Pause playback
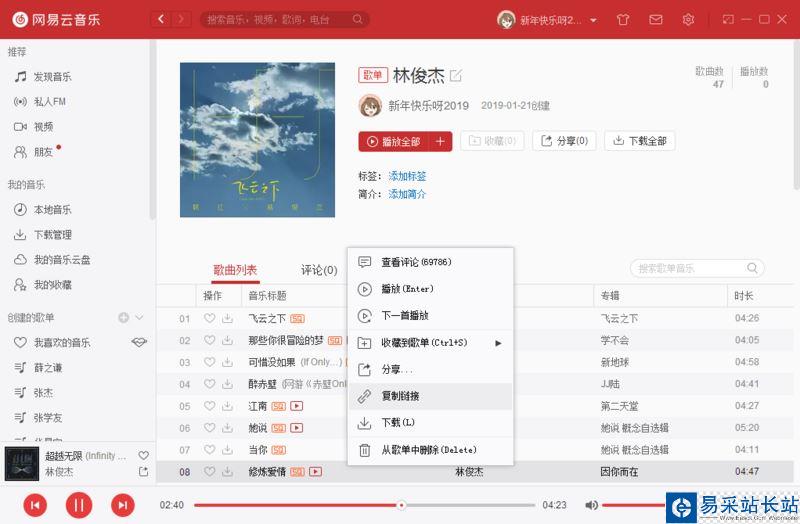This screenshot has height=524, width=800. click(x=79, y=505)
